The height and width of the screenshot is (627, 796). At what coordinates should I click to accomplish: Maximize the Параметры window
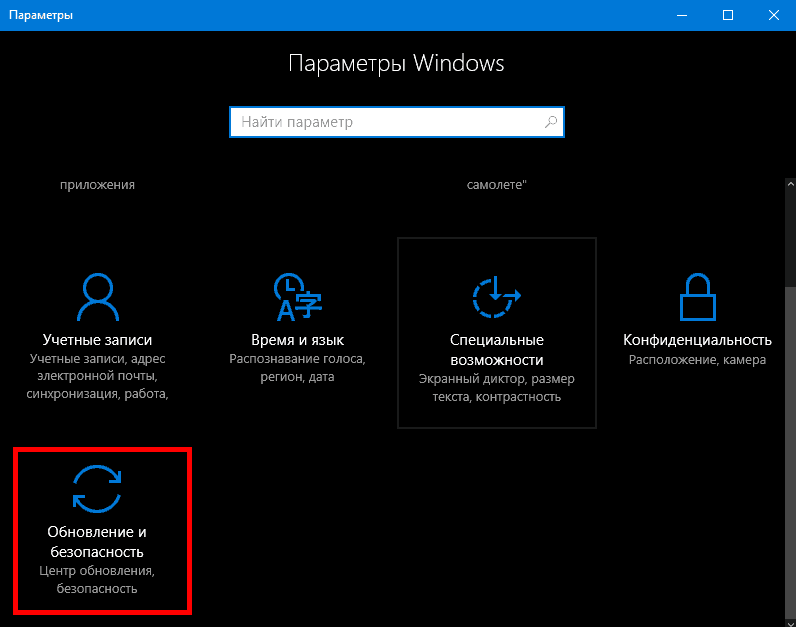(x=727, y=15)
